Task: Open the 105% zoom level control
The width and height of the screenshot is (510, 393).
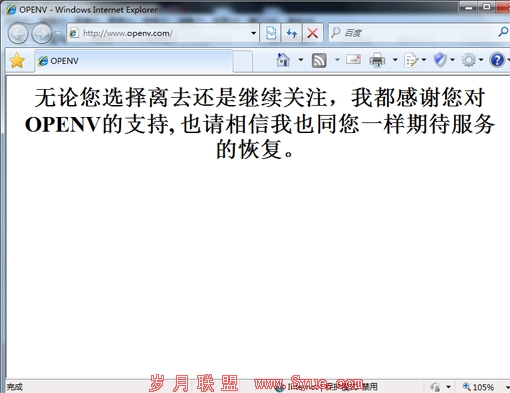Action: coord(478,387)
